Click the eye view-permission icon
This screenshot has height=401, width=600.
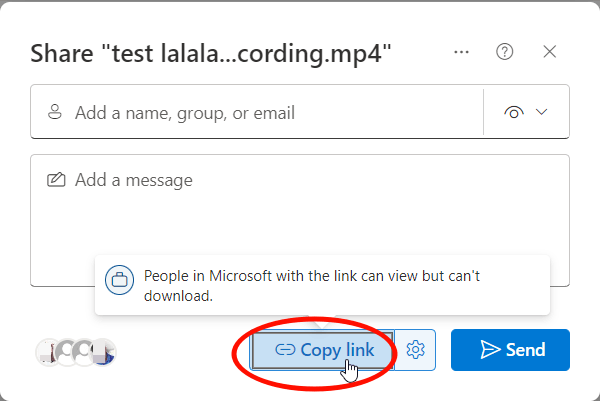[514, 112]
